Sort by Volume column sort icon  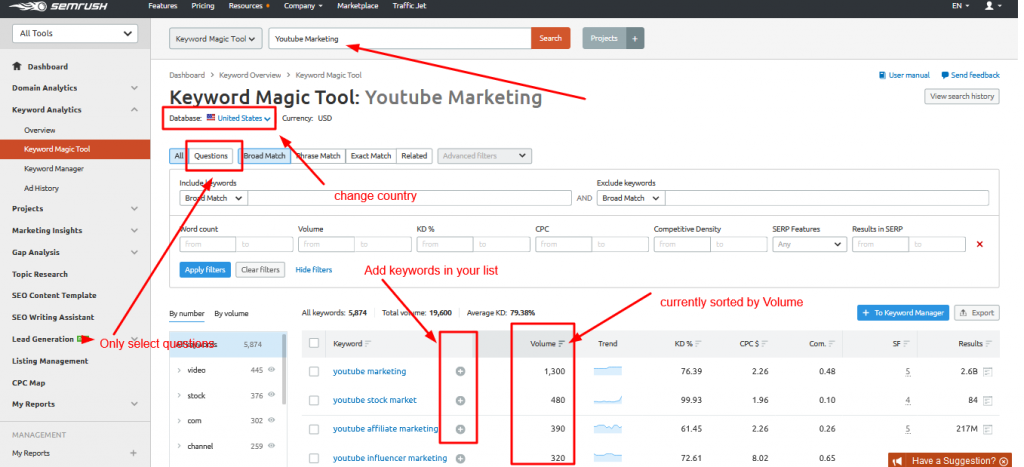click(562, 344)
